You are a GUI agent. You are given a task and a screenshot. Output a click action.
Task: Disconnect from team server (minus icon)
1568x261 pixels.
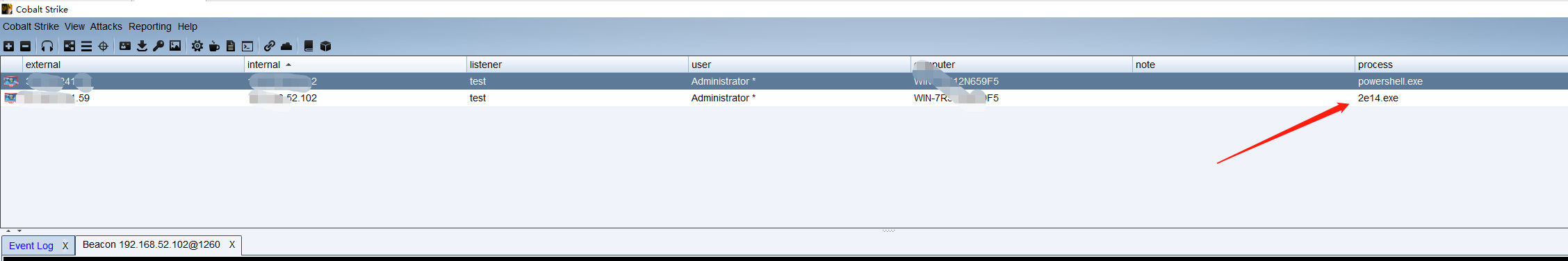(26, 47)
